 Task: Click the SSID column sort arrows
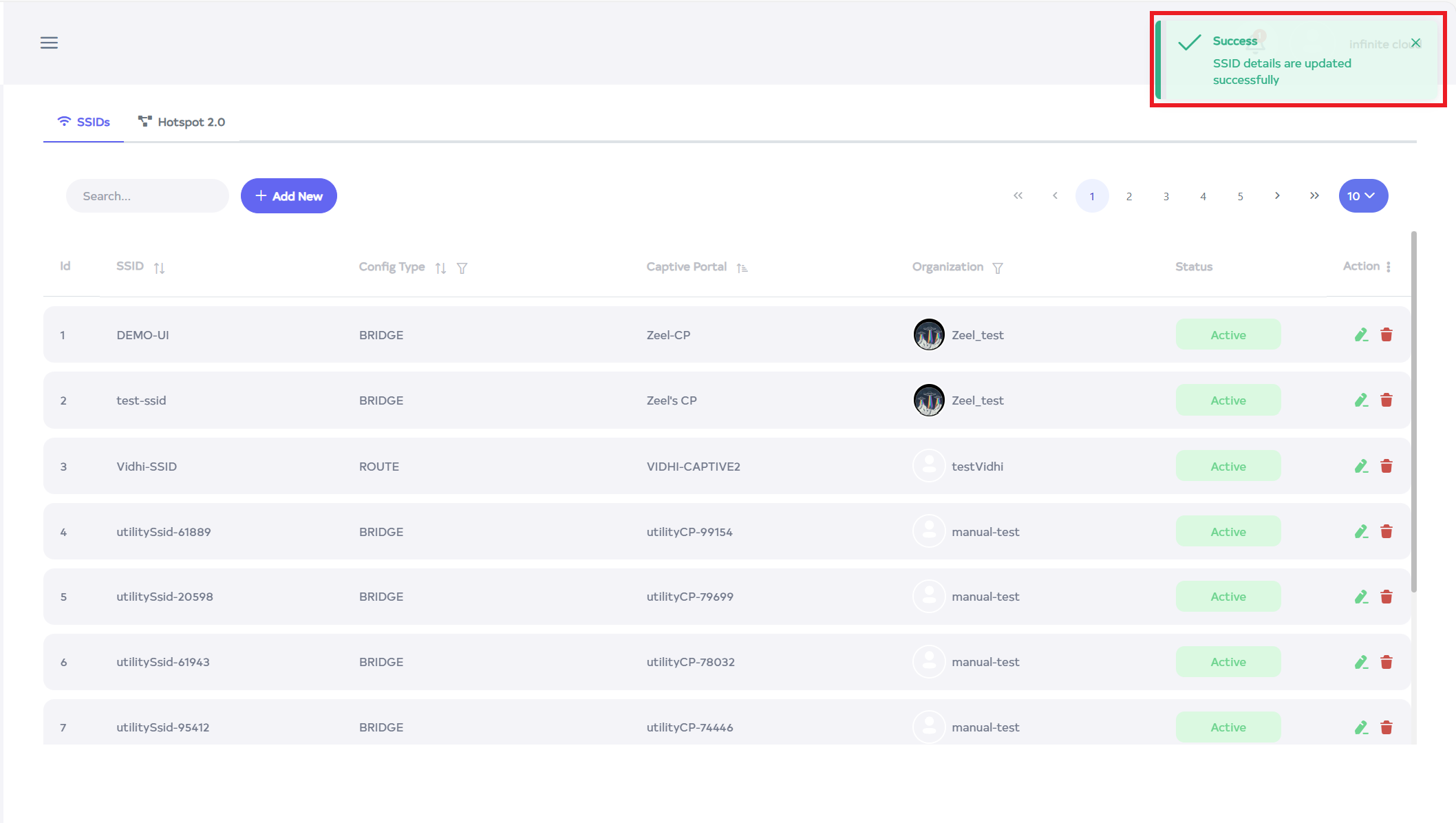point(159,268)
